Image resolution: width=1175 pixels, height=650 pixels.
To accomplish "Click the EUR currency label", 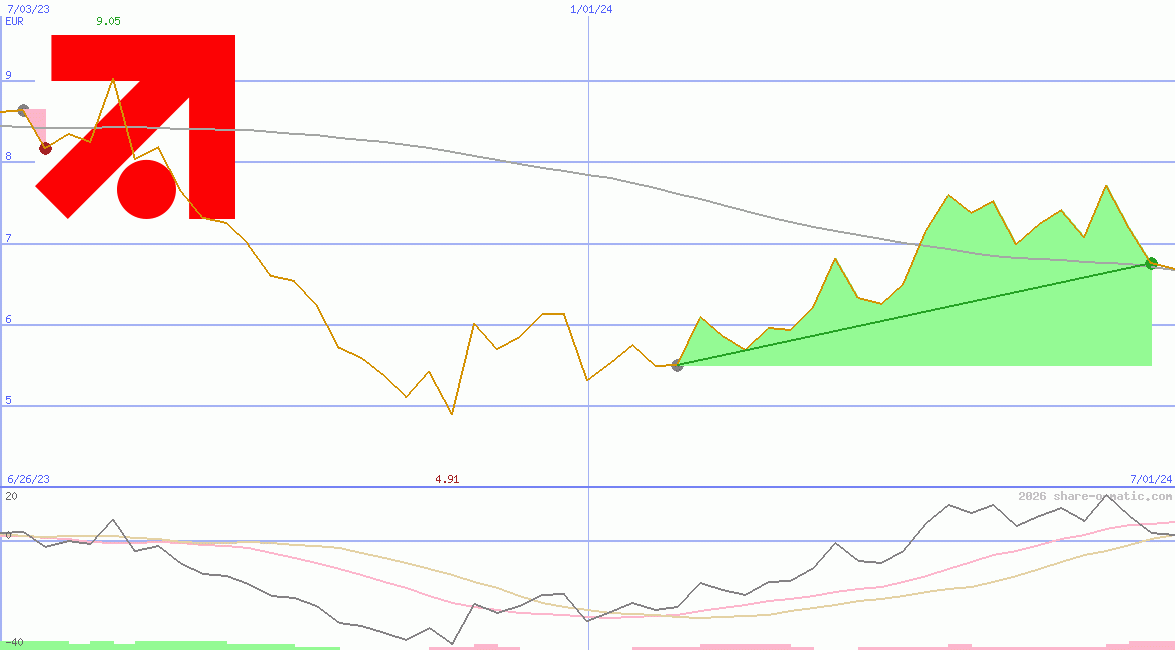I will coord(14,21).
